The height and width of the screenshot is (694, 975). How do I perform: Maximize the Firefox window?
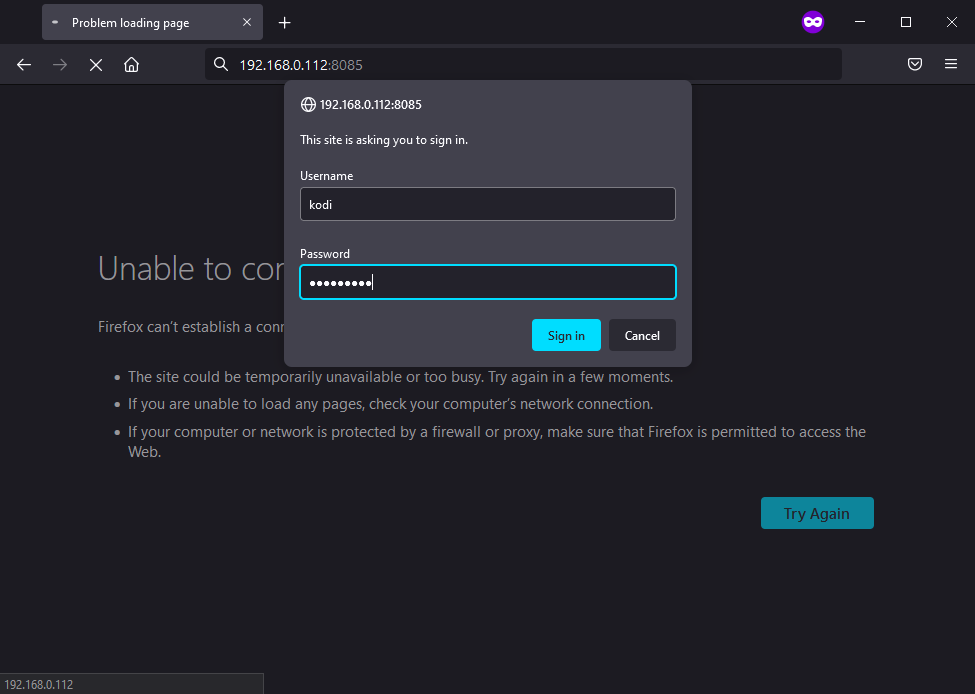(x=906, y=22)
